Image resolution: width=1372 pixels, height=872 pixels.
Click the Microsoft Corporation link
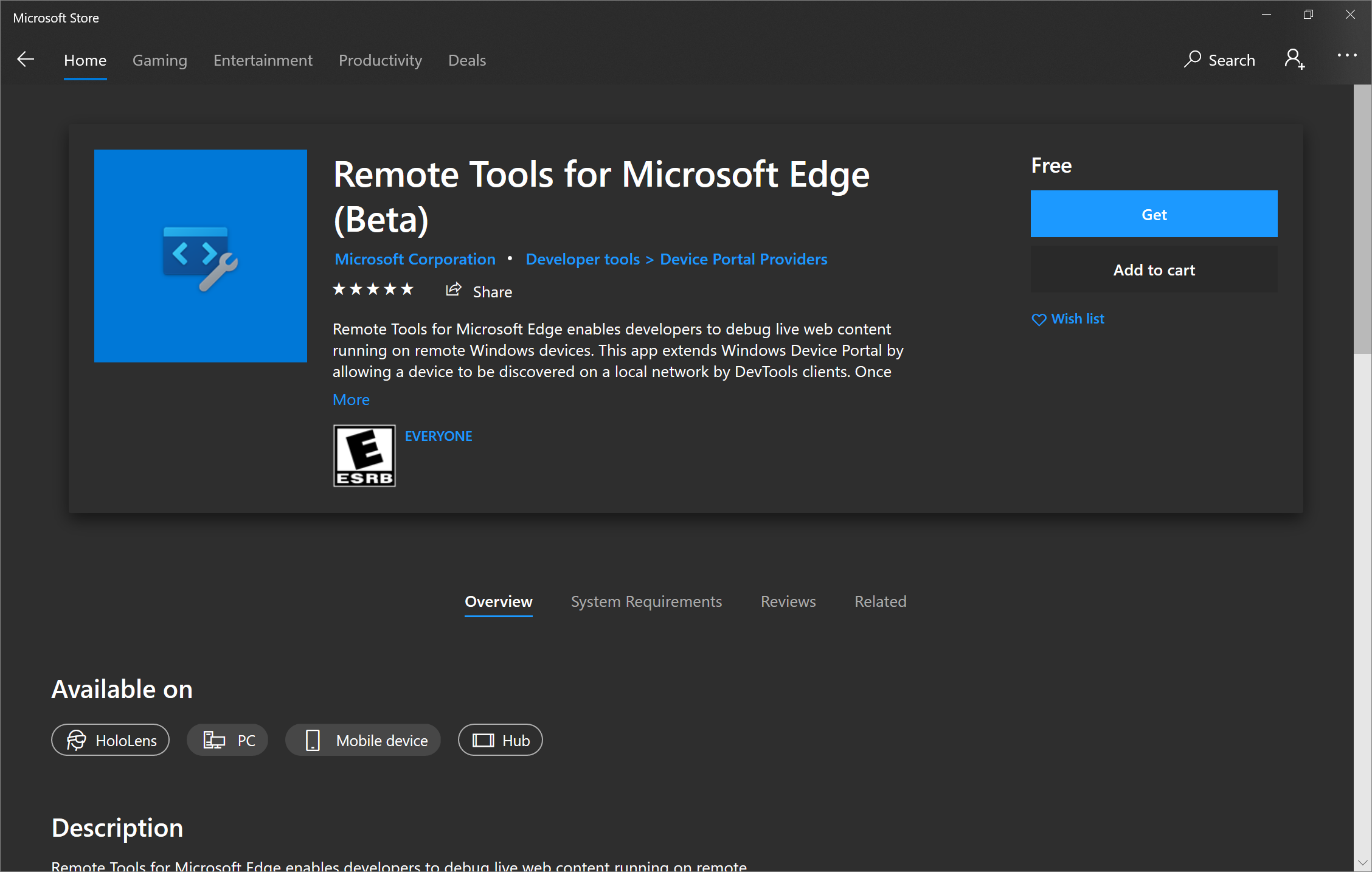[x=415, y=258]
